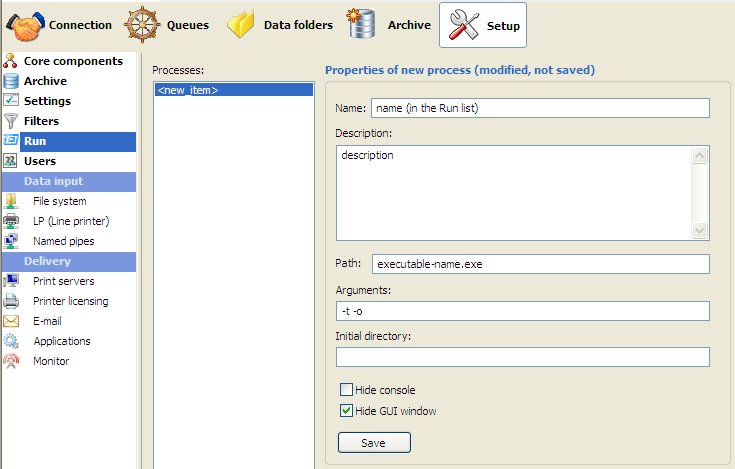This screenshot has height=469, width=735.
Task: Click the Data folders yellow folder icon
Action: (241, 24)
